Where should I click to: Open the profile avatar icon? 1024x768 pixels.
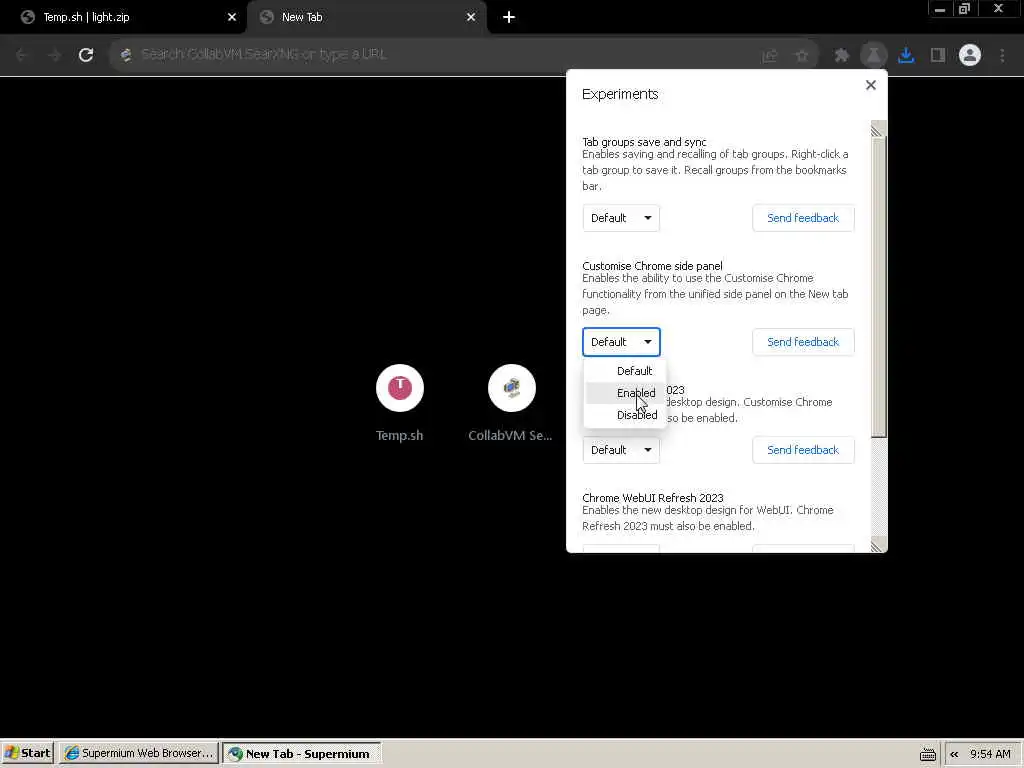pos(970,56)
